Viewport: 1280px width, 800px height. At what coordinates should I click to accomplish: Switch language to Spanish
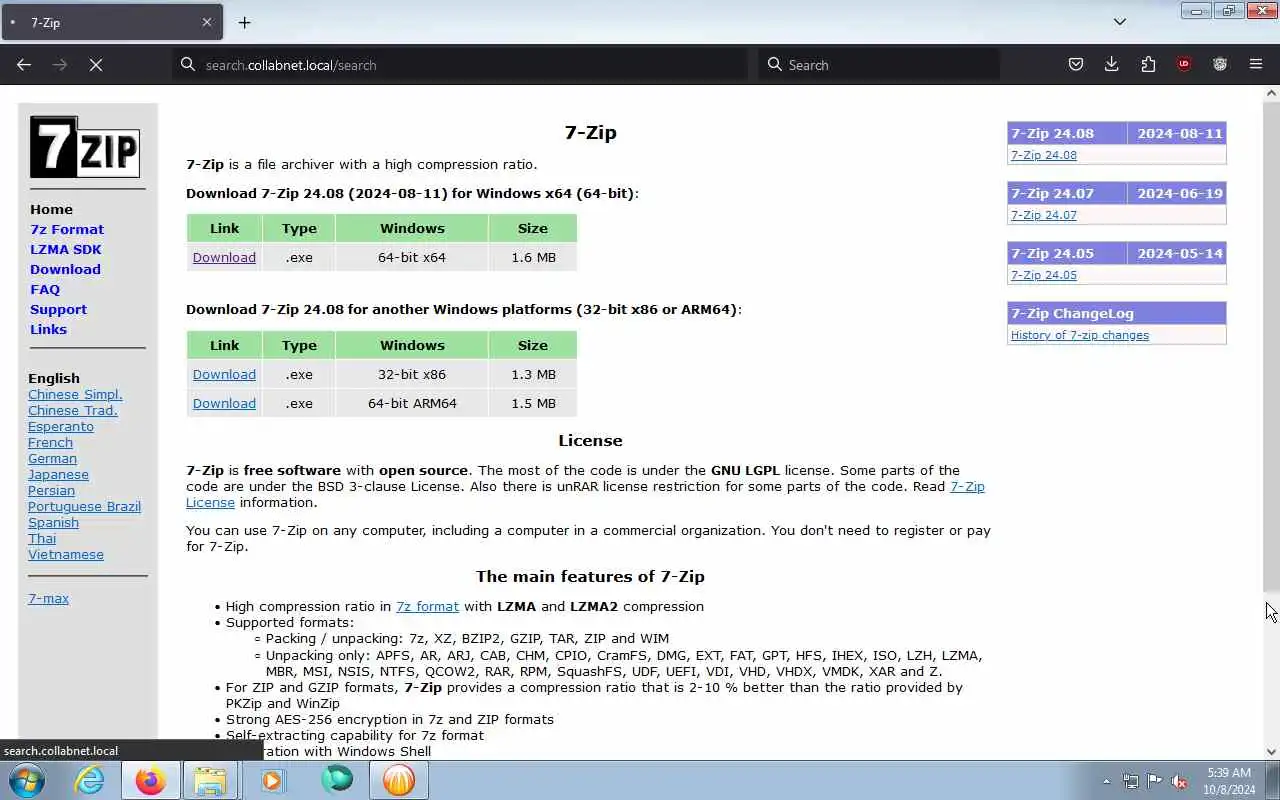point(53,522)
